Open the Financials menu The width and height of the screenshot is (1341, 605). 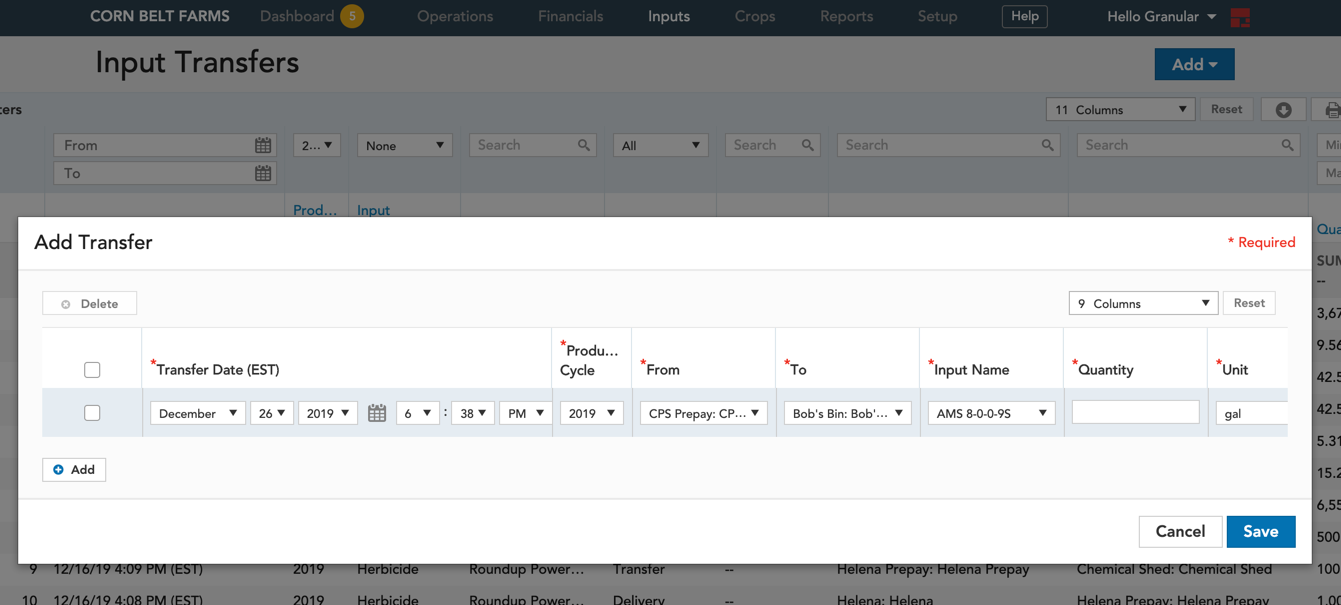(x=570, y=17)
